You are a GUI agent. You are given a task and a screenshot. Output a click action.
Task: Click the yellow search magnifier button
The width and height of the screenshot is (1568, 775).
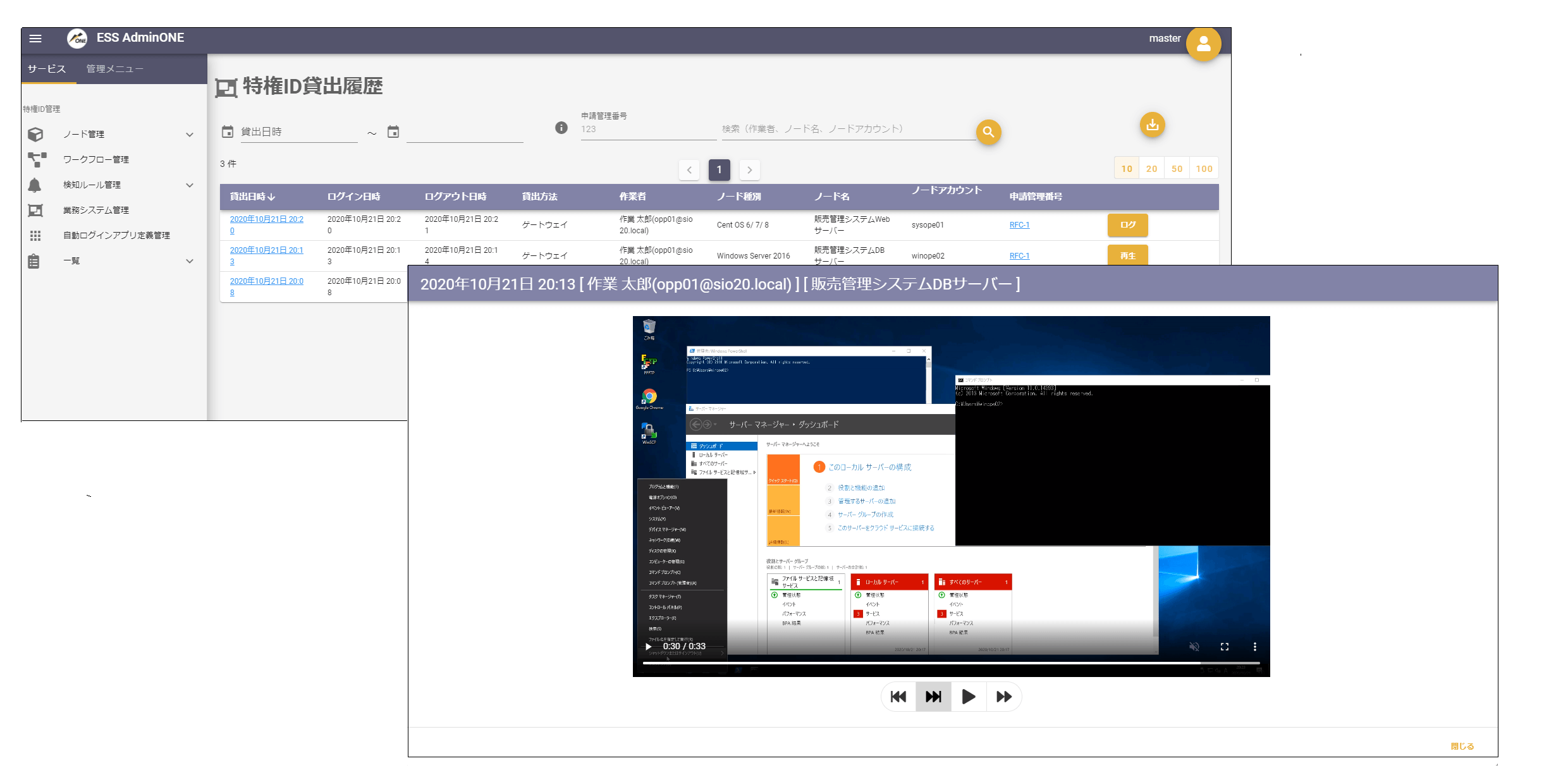(988, 132)
